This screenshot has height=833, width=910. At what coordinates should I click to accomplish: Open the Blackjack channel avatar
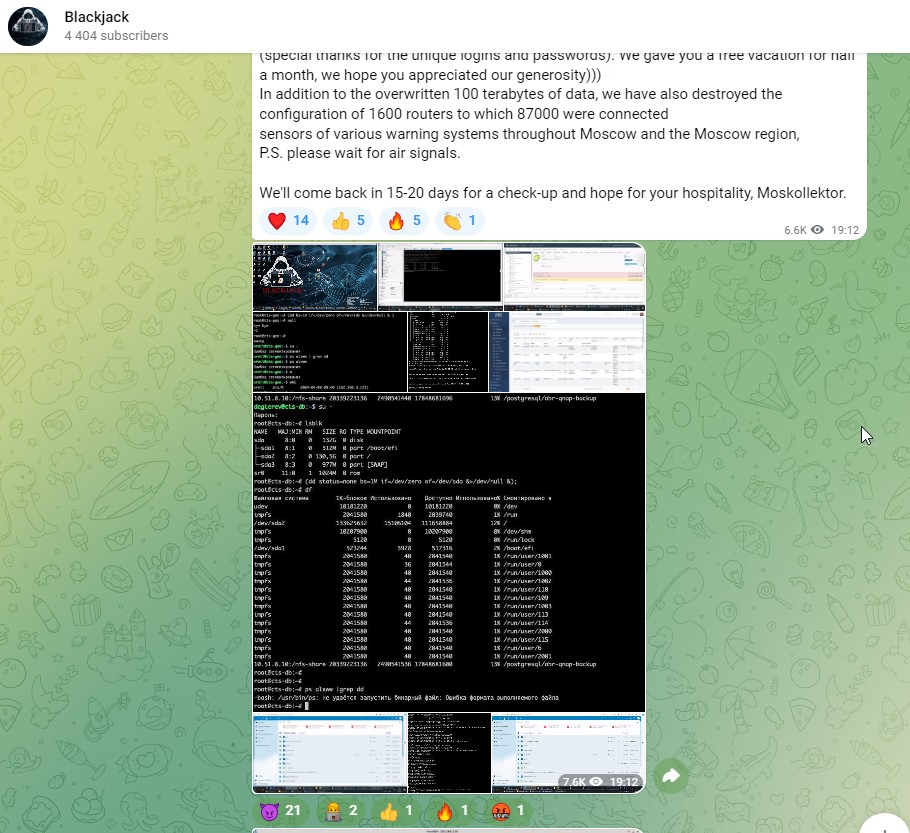pos(28,26)
